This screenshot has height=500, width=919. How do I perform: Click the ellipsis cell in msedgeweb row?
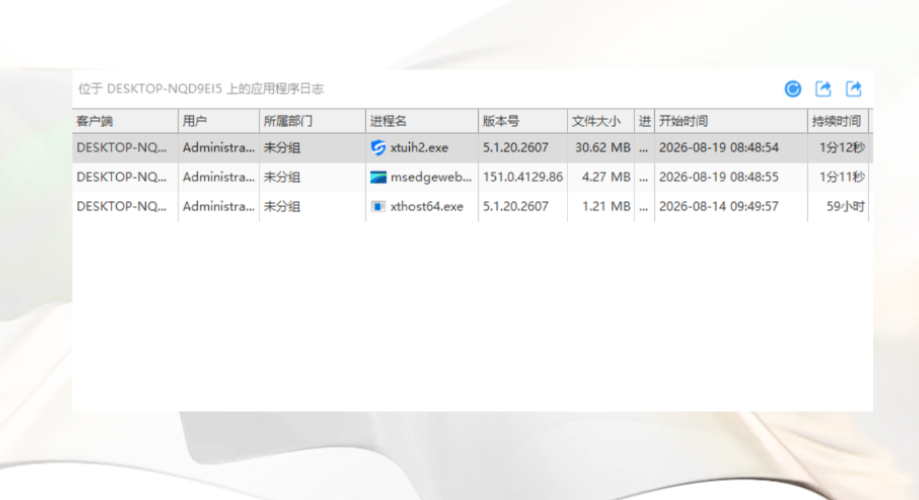[644, 177]
